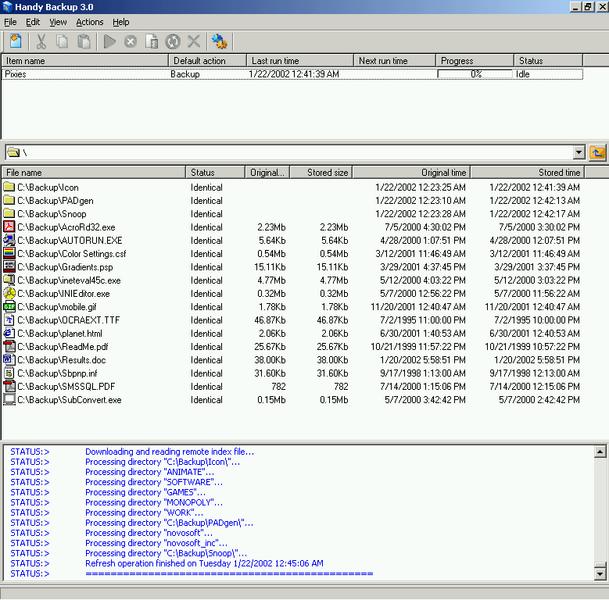Sort by Item name column header
Image resolution: width=609 pixels, height=600 pixels.
[x=85, y=61]
